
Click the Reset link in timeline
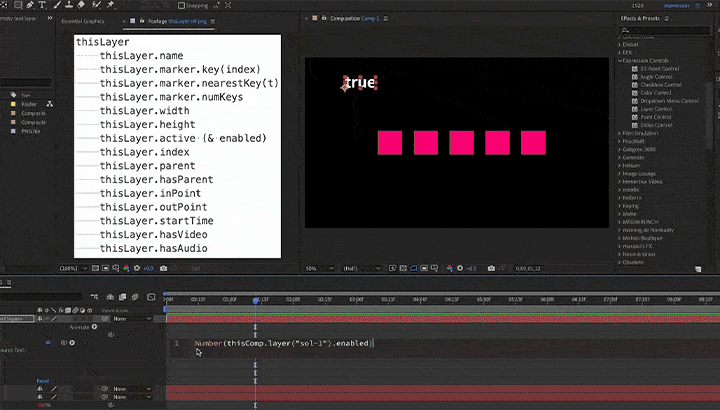coord(43,381)
